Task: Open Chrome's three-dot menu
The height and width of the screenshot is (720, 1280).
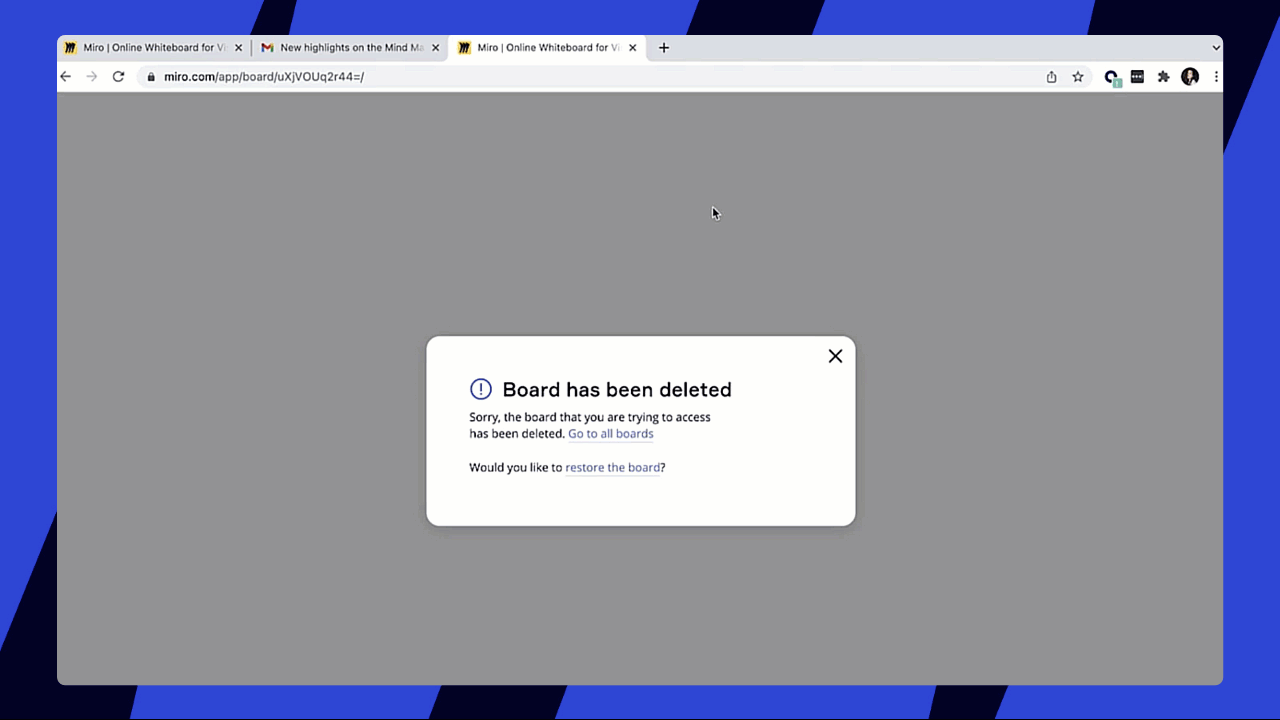Action: pos(1216,77)
